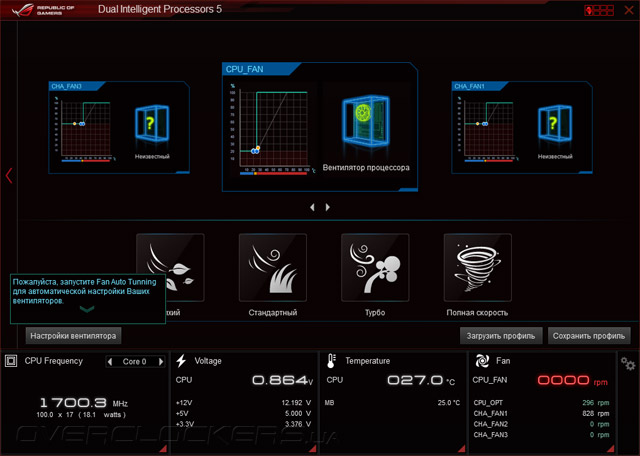Expand Temperature panel corner triangle
This screenshot has width=640, height=456.
[462, 449]
